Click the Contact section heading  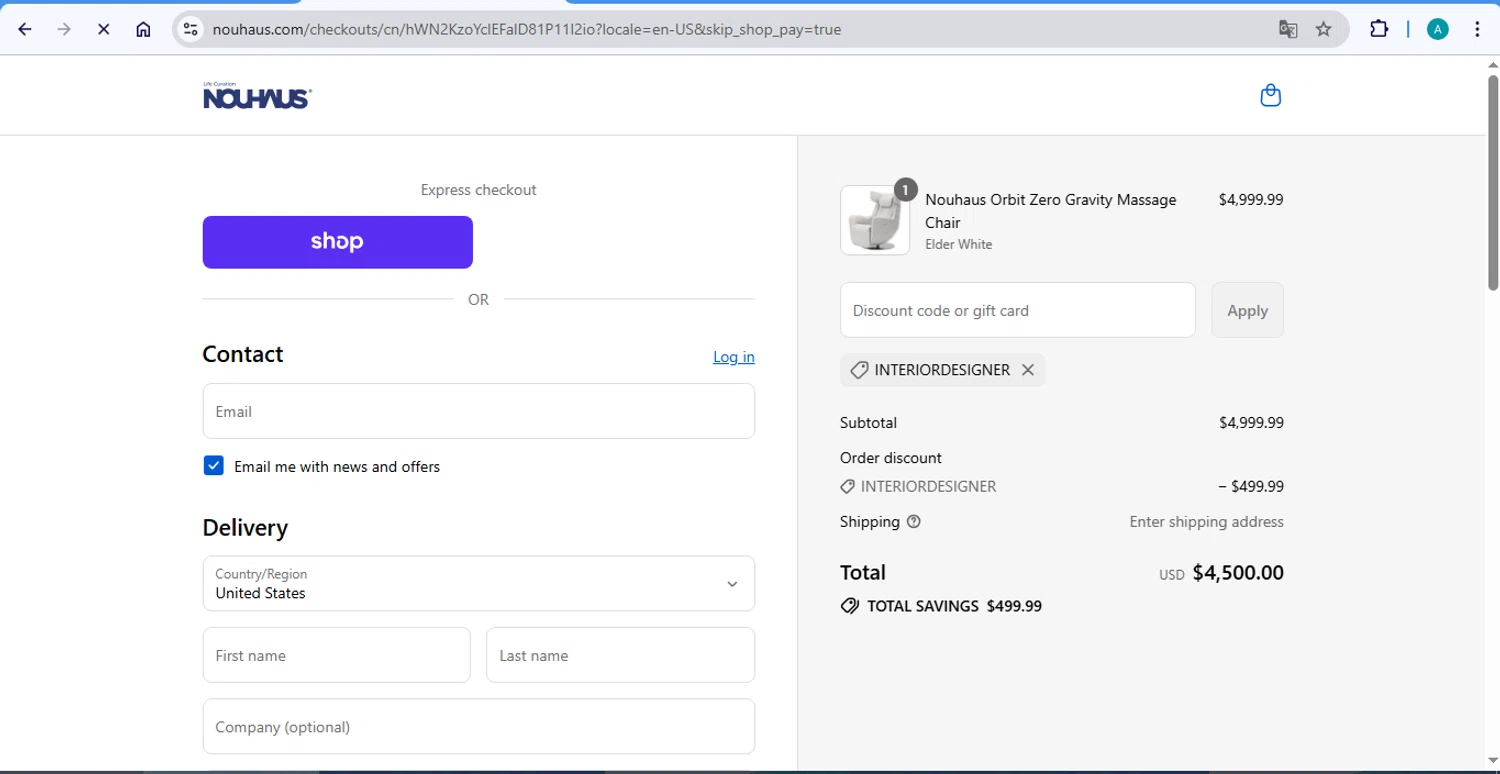click(x=243, y=354)
